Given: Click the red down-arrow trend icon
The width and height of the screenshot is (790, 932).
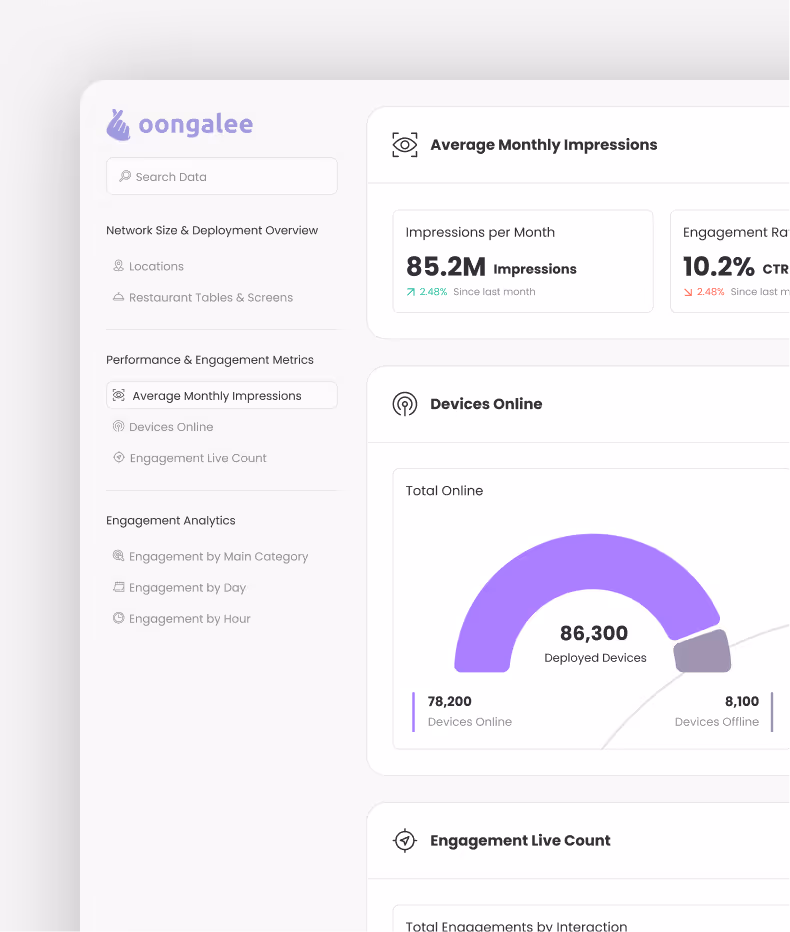Looking at the screenshot, I should click(x=688, y=292).
